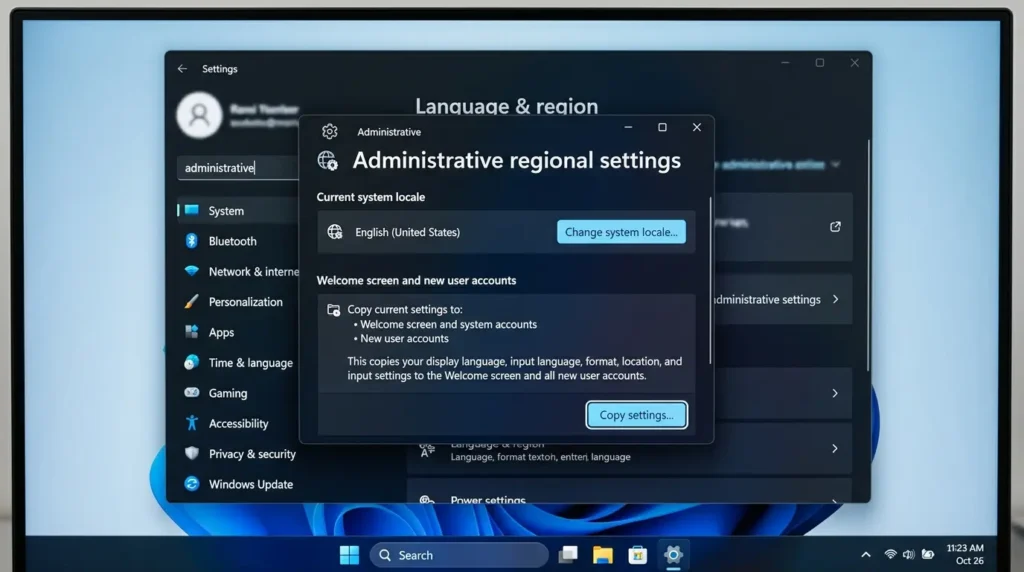Viewport: 1024px width, 572px height.
Task: Click the Time & language globe icon
Action: coord(191,362)
